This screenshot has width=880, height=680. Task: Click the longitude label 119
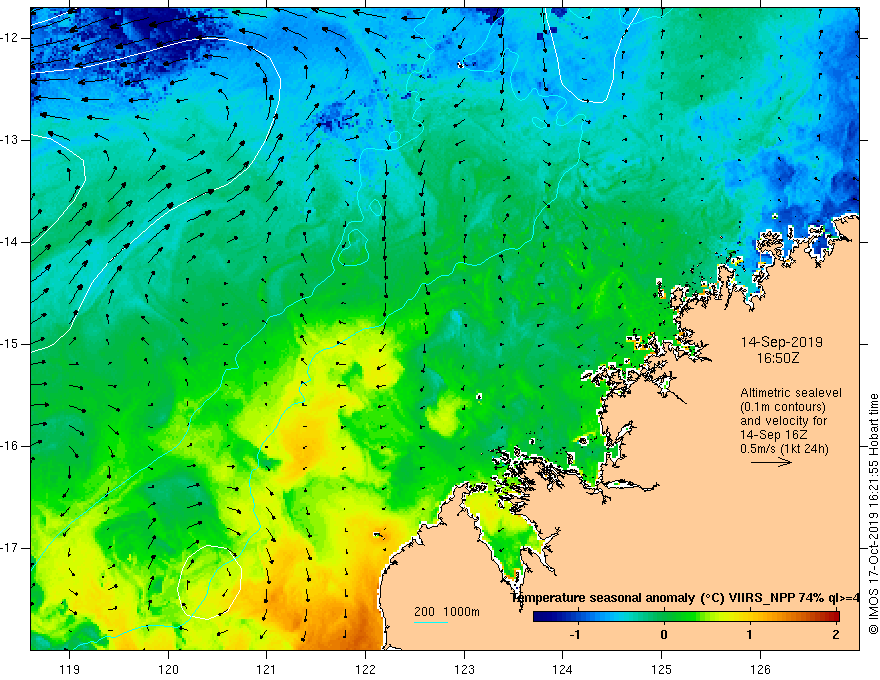pos(70,669)
